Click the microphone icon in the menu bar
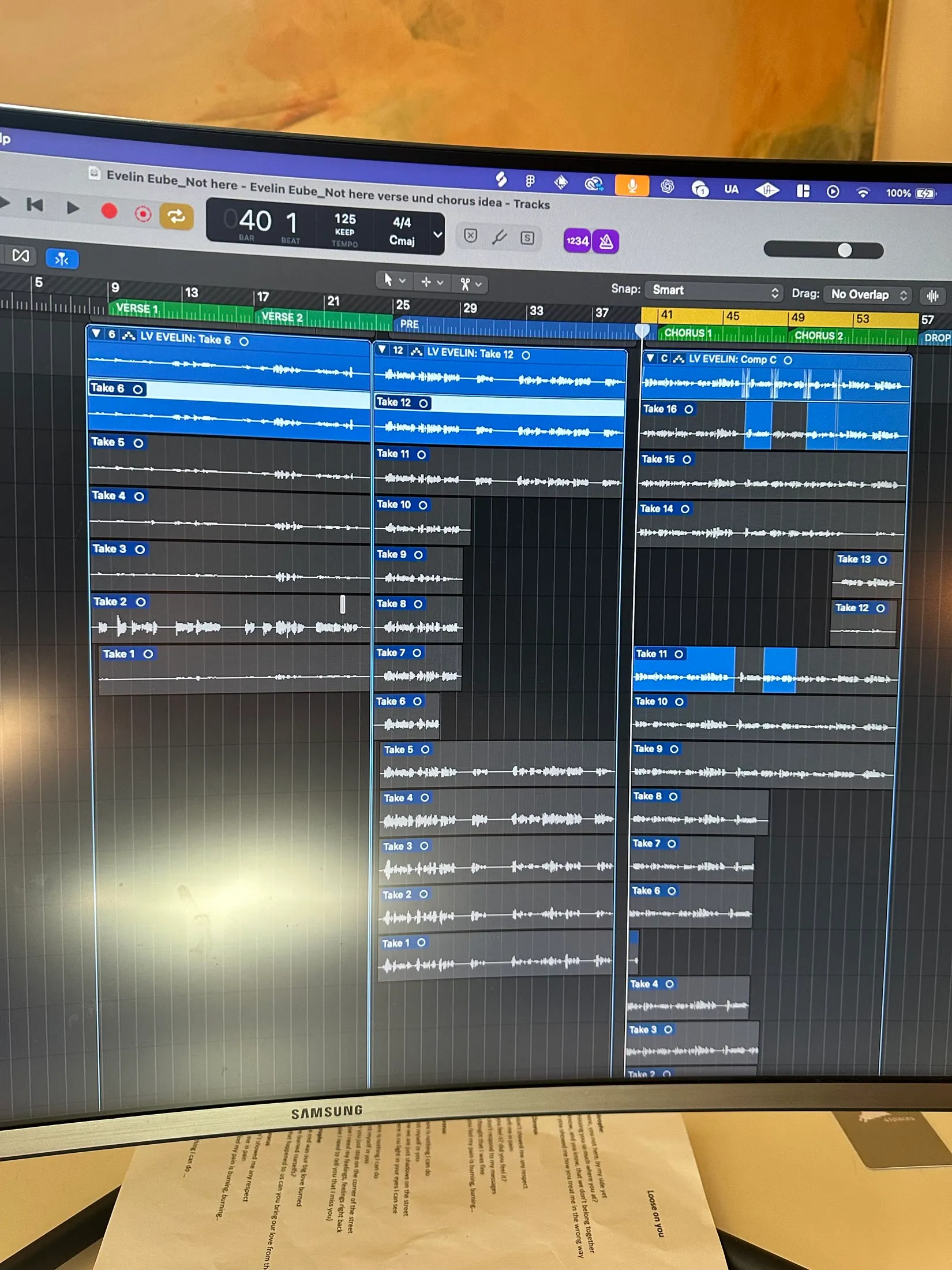This screenshot has width=952, height=1270. [632, 185]
